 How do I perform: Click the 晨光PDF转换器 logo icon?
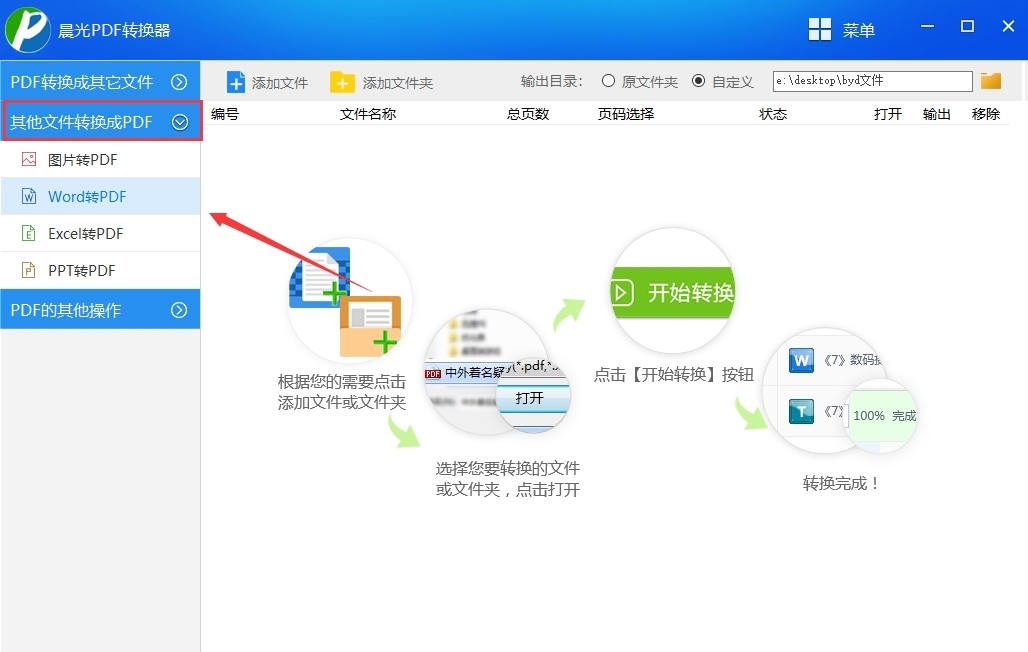tap(27, 31)
